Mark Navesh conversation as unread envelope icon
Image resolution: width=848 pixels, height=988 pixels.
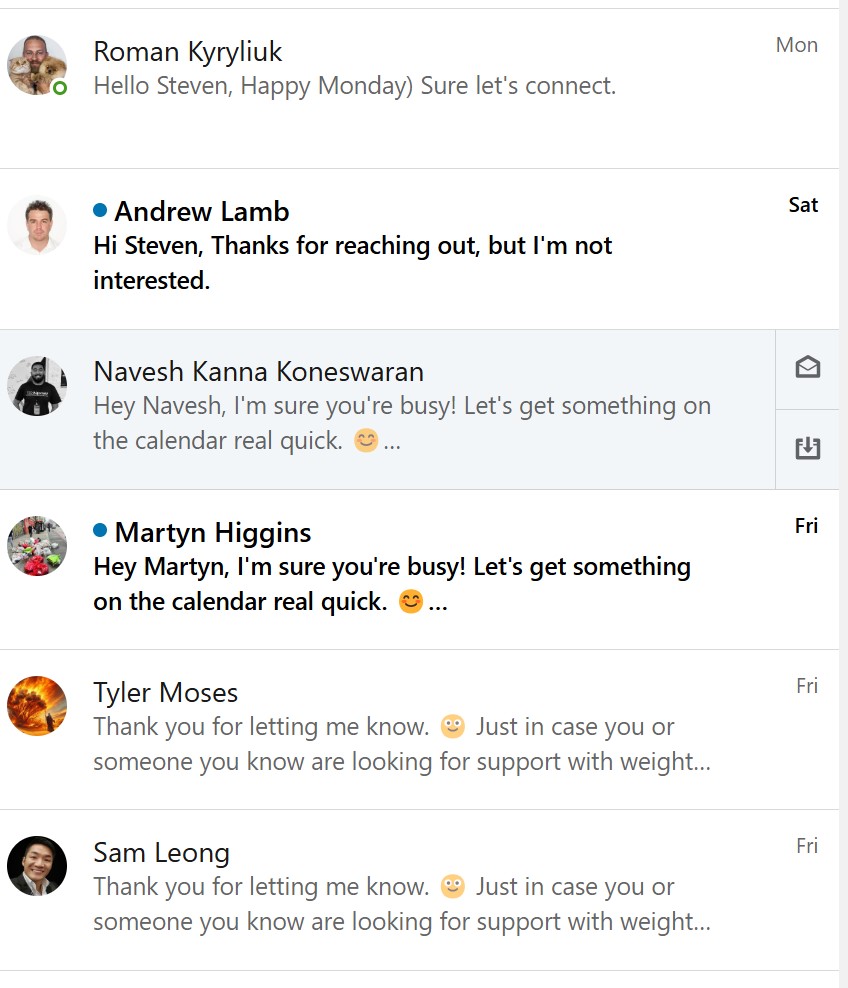(807, 367)
